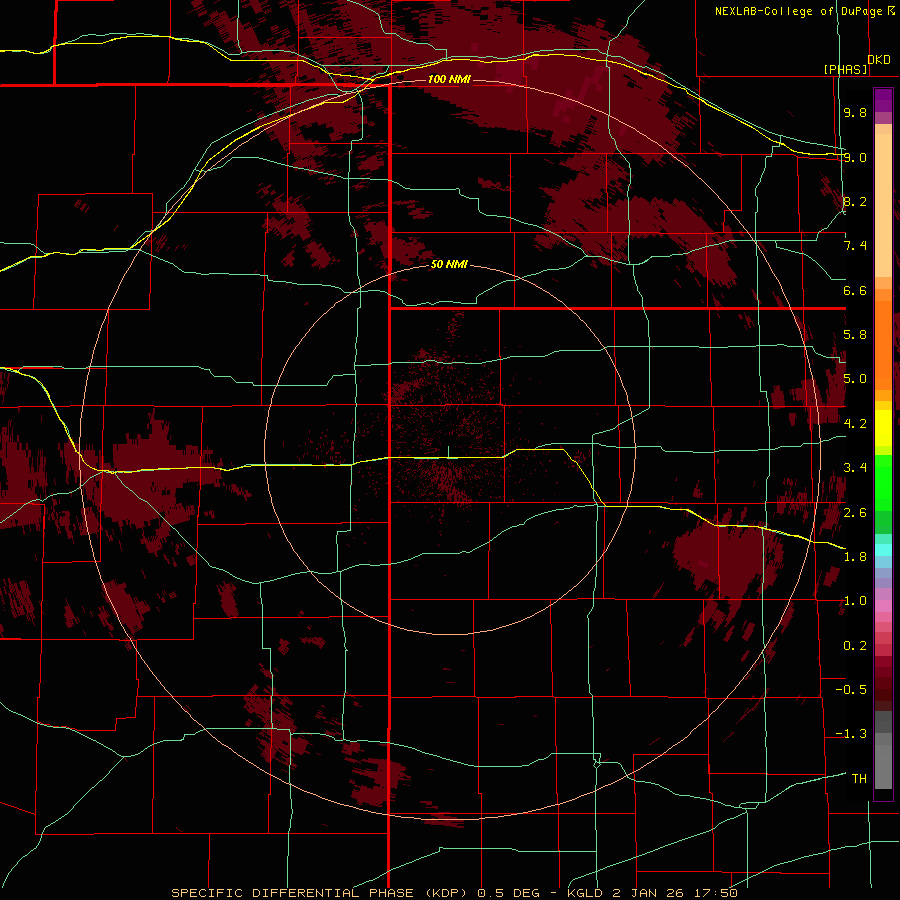900x900 pixels.
Task: Click the 9.8 value on color scale
Action: (x=855, y=112)
